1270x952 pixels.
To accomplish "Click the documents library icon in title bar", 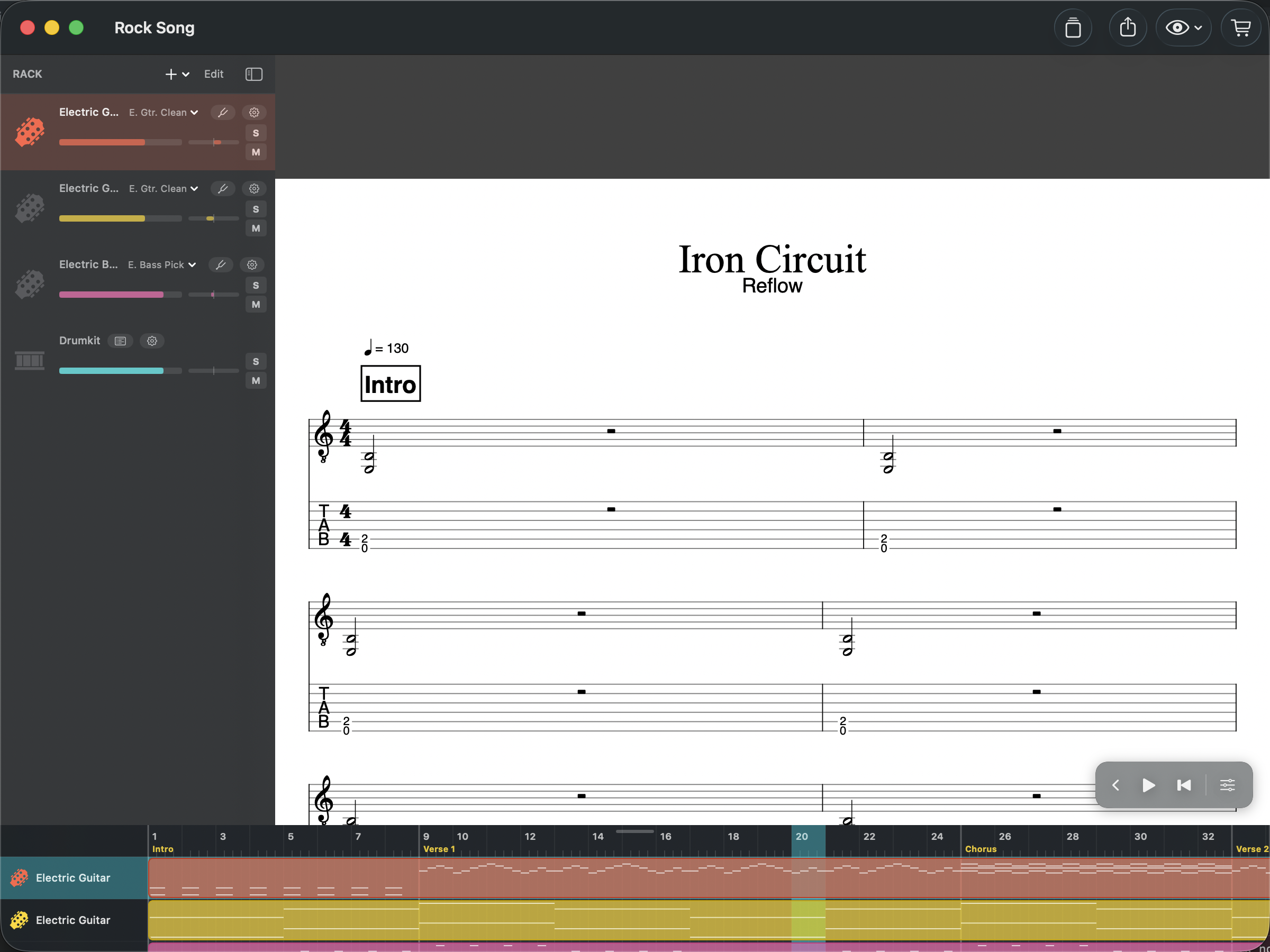I will pyautogui.click(x=1073, y=28).
